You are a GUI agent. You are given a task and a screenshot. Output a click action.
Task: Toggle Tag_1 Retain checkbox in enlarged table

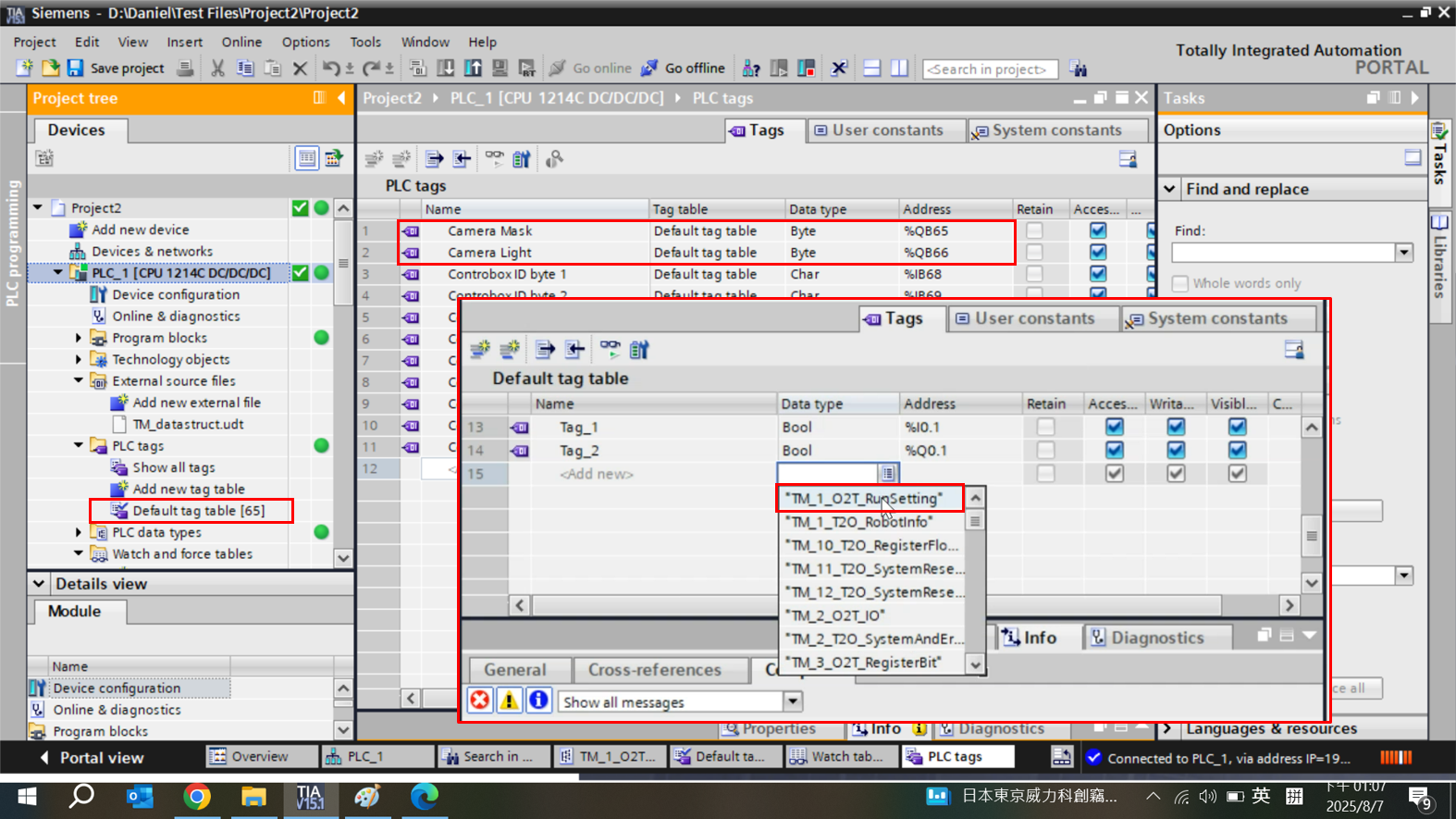point(1045,427)
